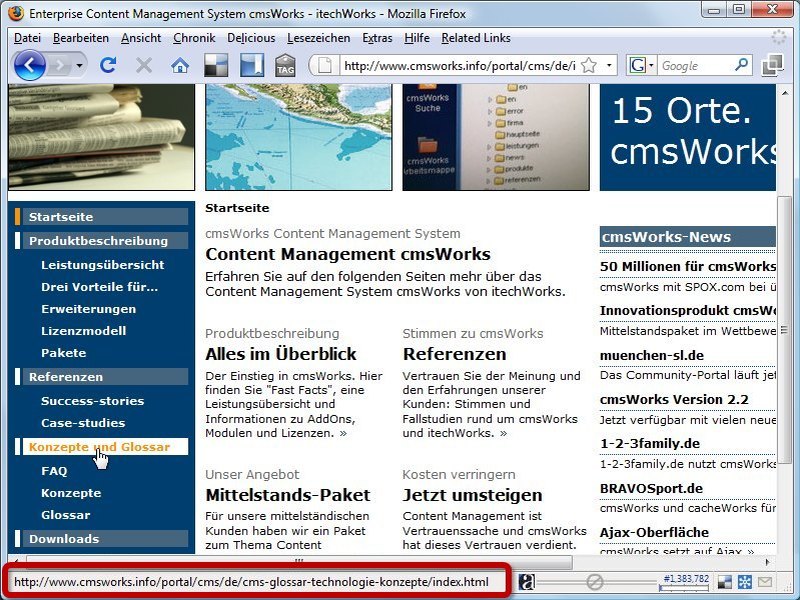This screenshot has width=800, height=600.
Task: Click the greyed Forward arrow button
Action: pyautogui.click(x=60, y=65)
